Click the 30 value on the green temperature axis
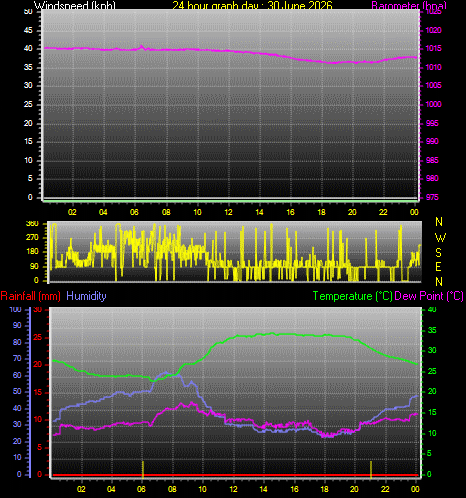Viewport: 466px width, 498px height. pyautogui.click(x=432, y=350)
